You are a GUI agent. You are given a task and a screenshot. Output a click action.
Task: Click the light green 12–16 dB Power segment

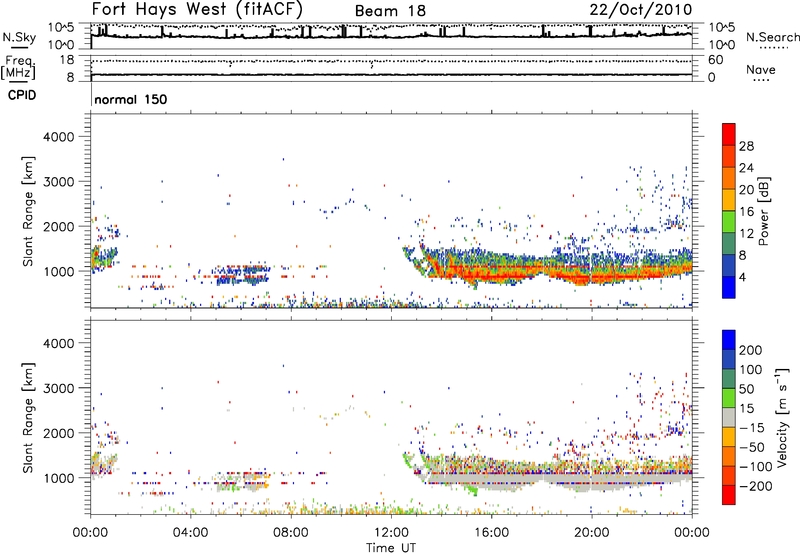pyautogui.click(x=729, y=222)
